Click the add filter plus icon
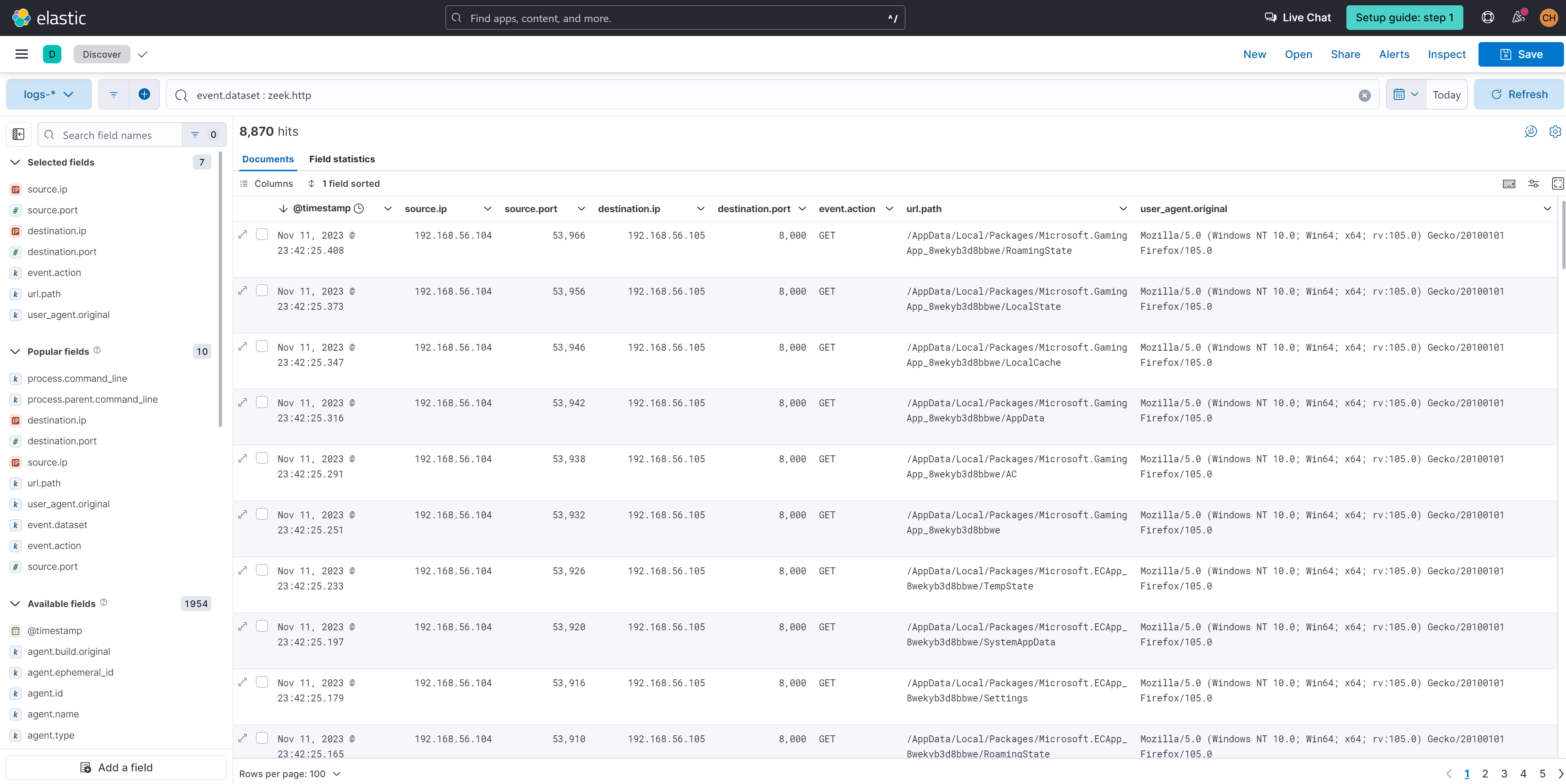This screenshot has height=784, width=1566. click(x=144, y=94)
